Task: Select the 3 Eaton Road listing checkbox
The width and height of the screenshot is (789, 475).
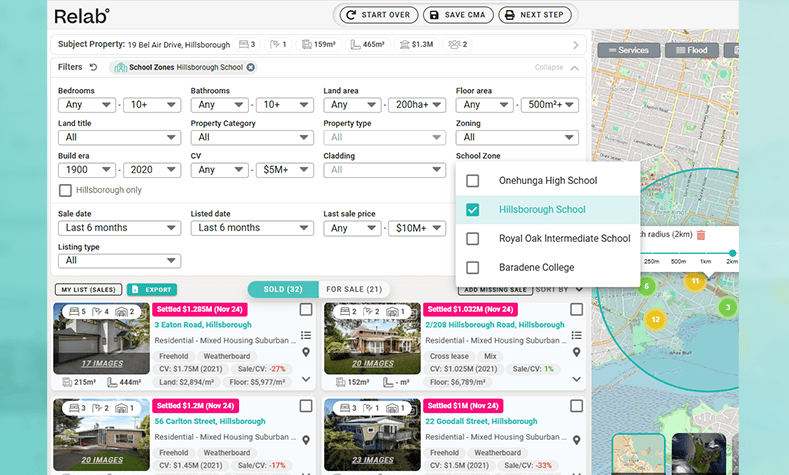Action: tap(306, 310)
